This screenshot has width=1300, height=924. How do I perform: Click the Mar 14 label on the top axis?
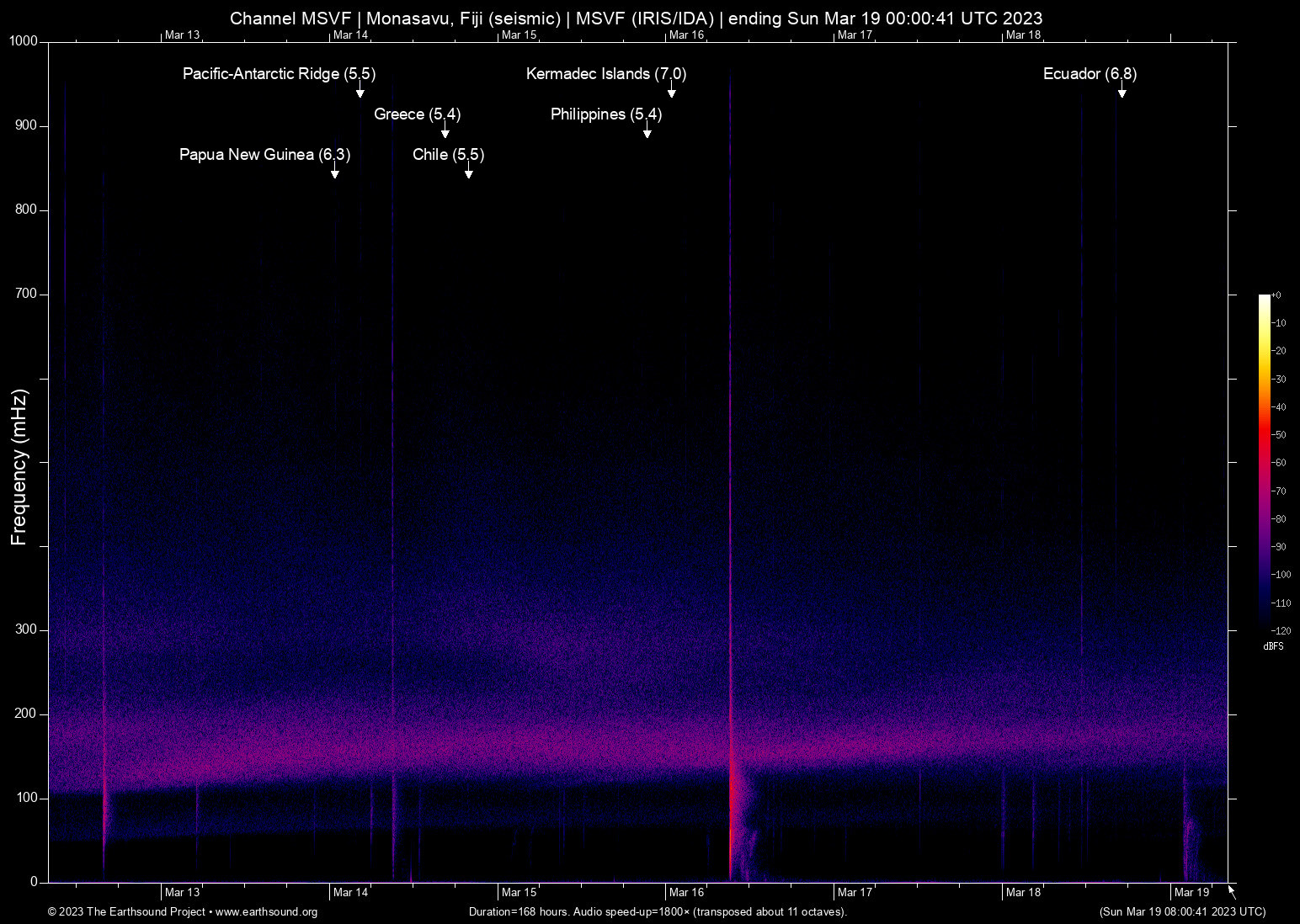350,35
